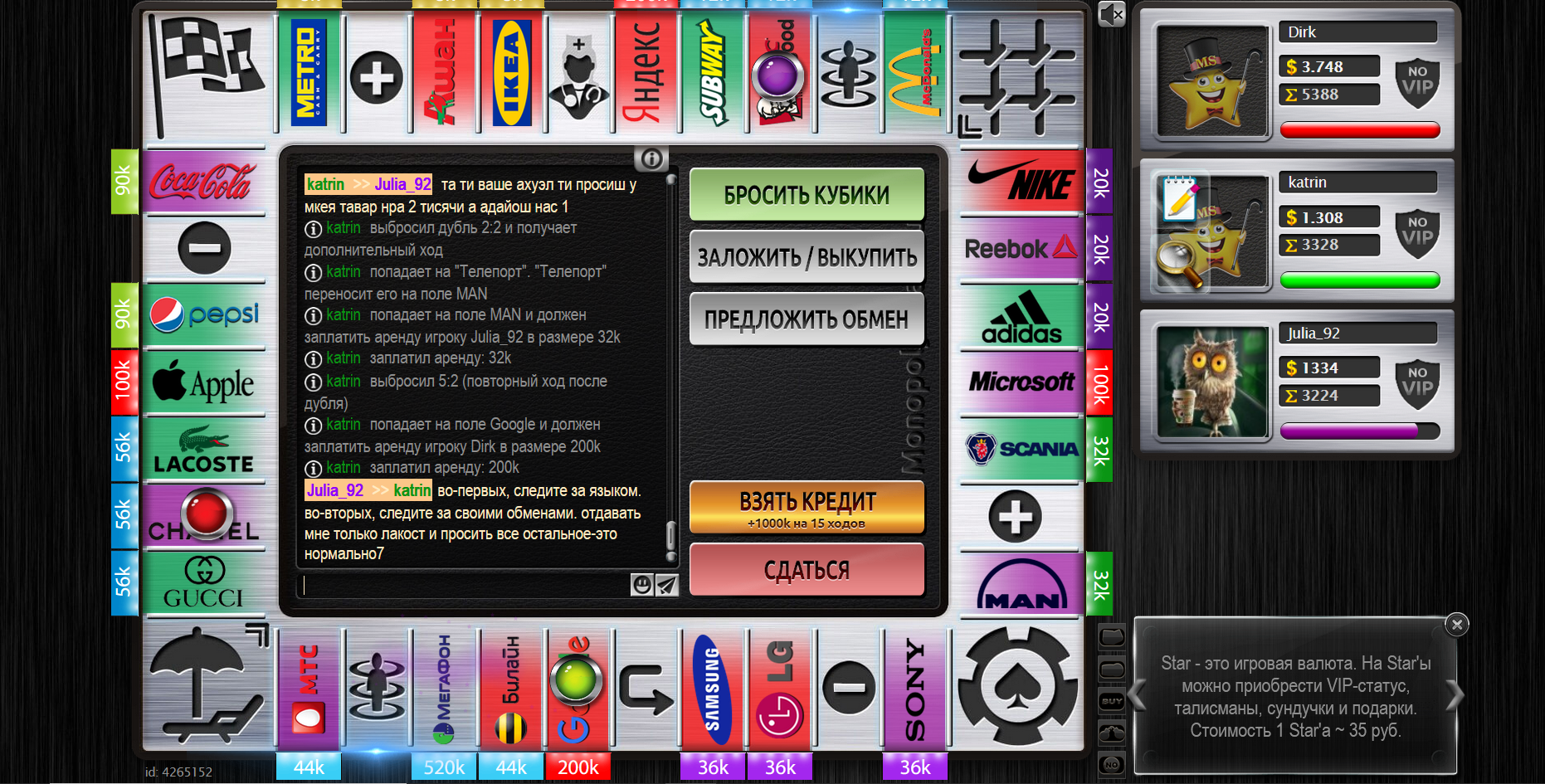Select the Sony property cell

coord(916,690)
